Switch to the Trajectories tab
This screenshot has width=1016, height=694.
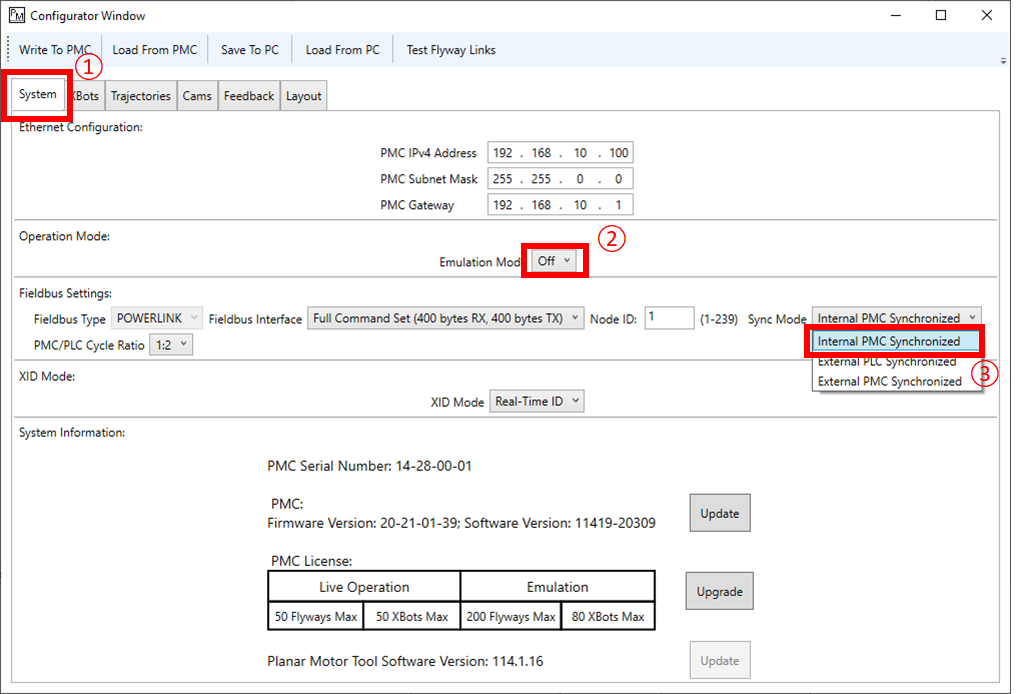coord(140,96)
